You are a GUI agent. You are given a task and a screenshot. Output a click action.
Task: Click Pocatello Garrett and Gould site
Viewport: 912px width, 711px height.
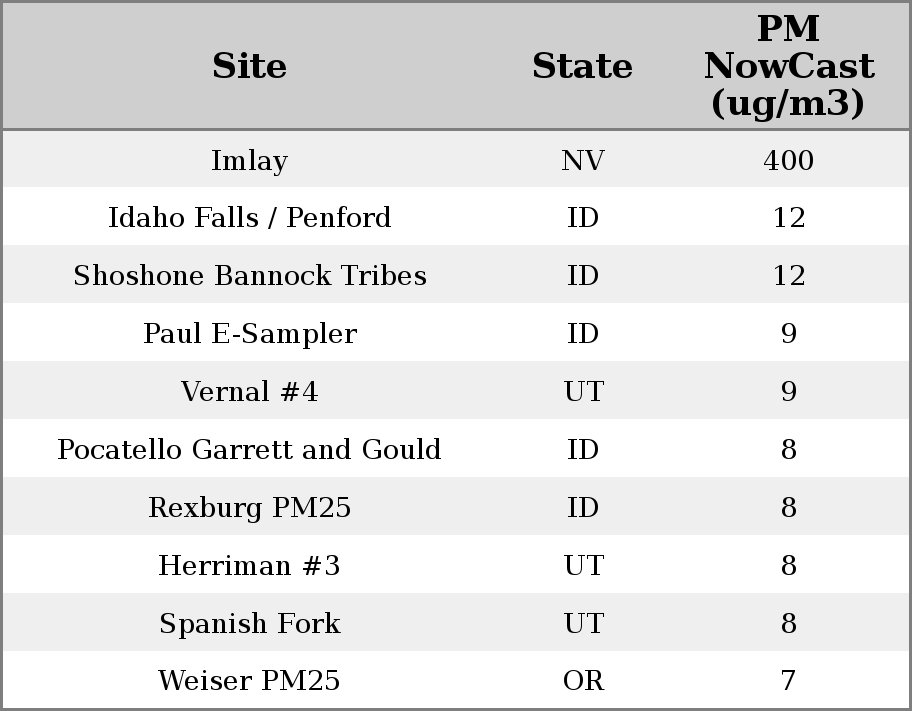pos(249,450)
